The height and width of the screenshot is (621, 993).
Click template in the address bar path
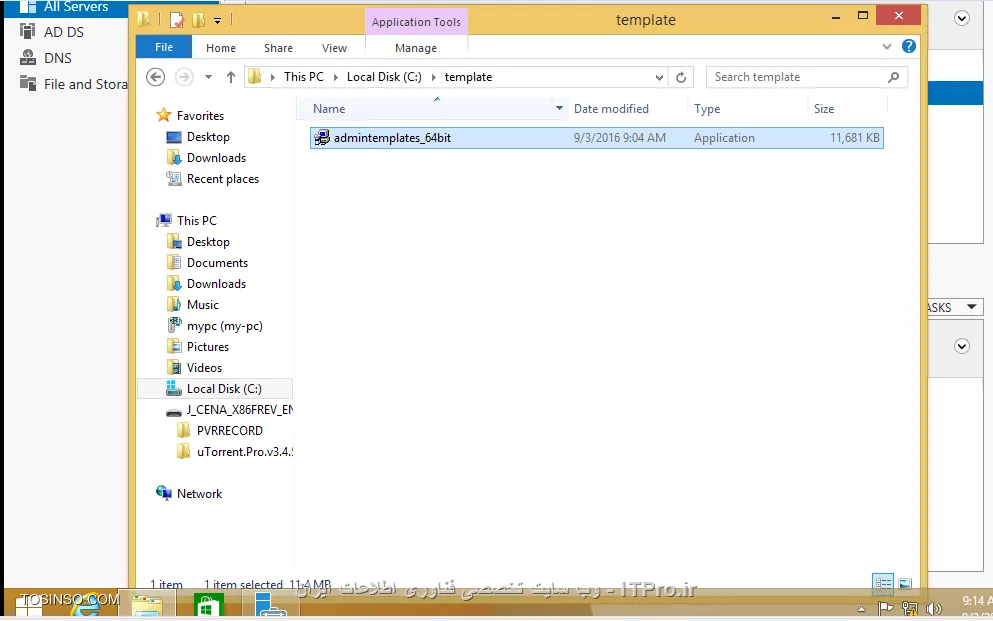pos(468,77)
